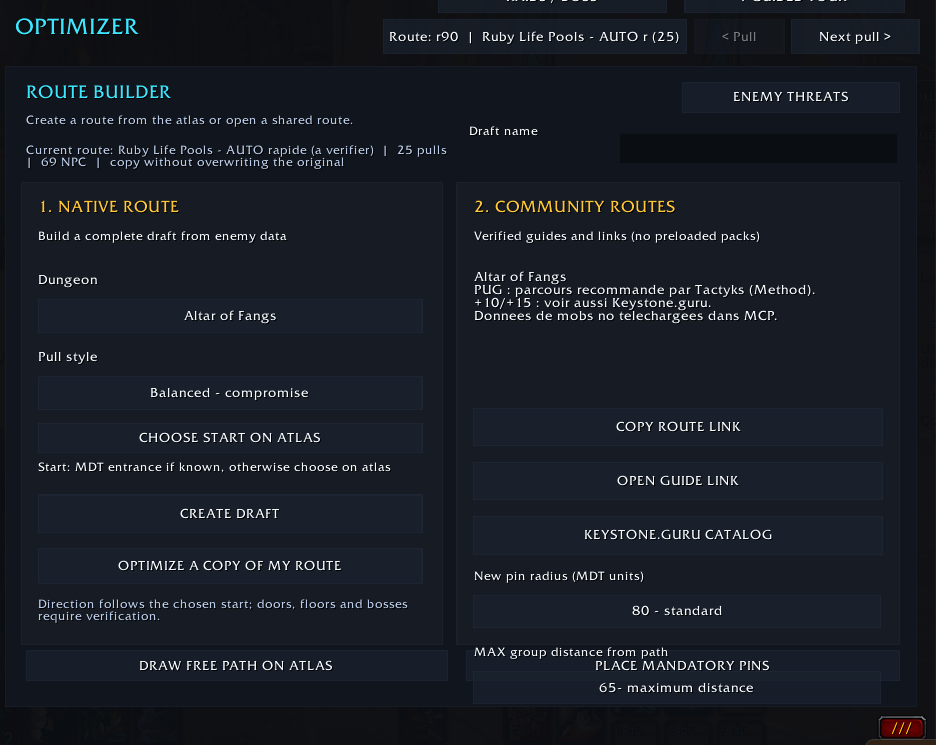This screenshot has width=936, height=745.
Task: Copy the community route link
Action: pyautogui.click(x=678, y=427)
